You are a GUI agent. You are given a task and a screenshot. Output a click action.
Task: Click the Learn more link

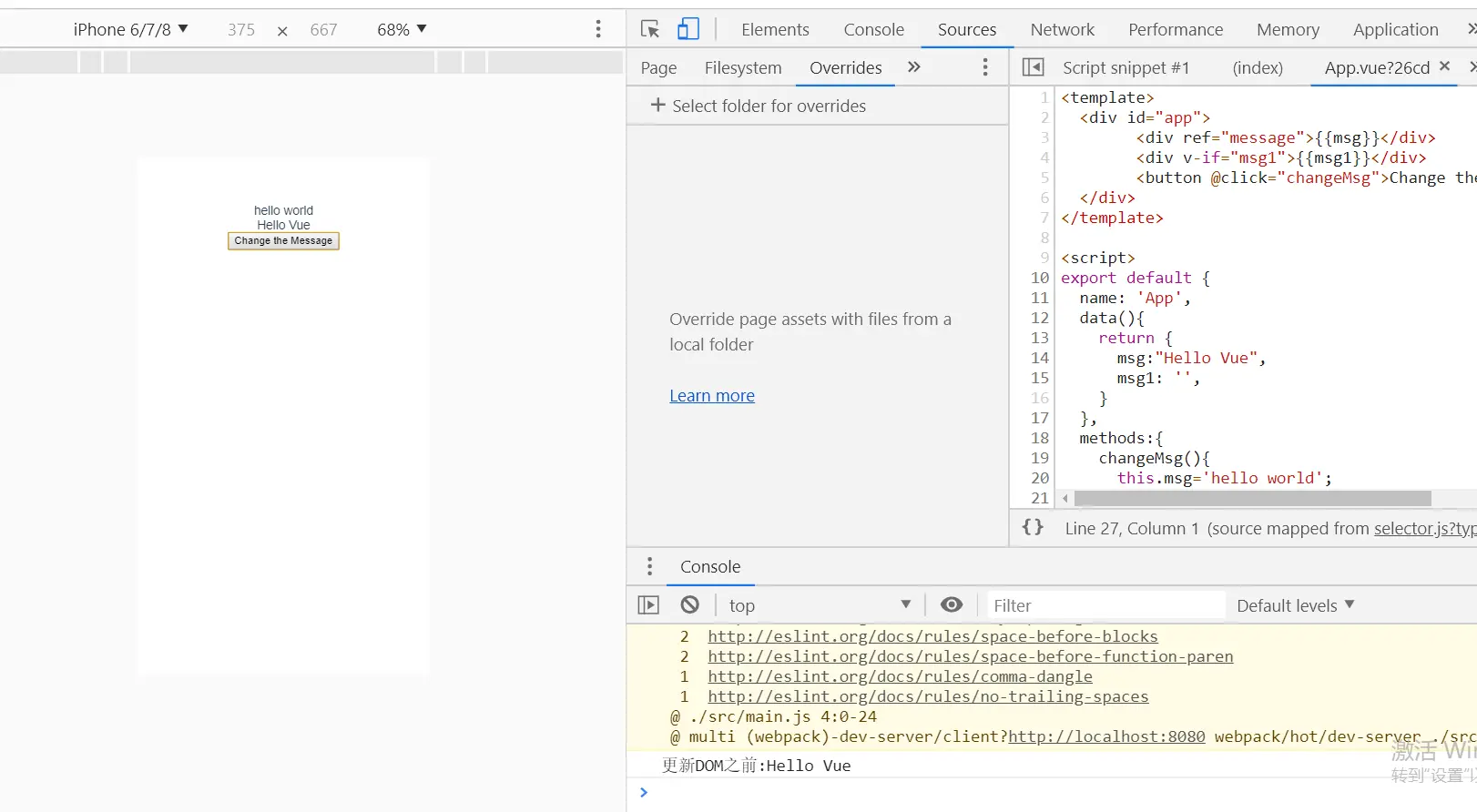712,395
